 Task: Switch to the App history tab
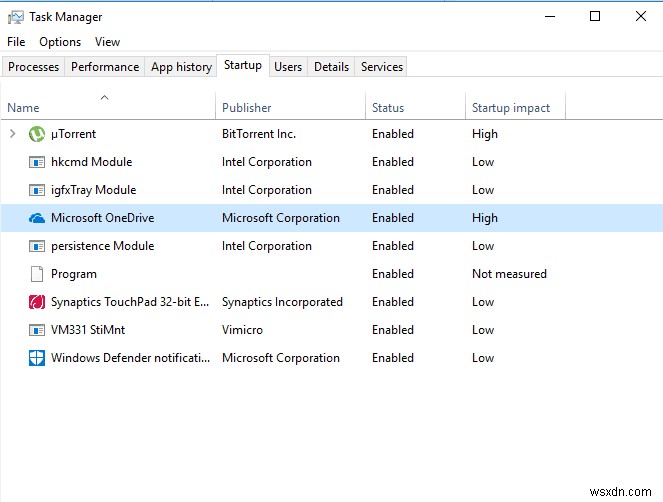[181, 67]
